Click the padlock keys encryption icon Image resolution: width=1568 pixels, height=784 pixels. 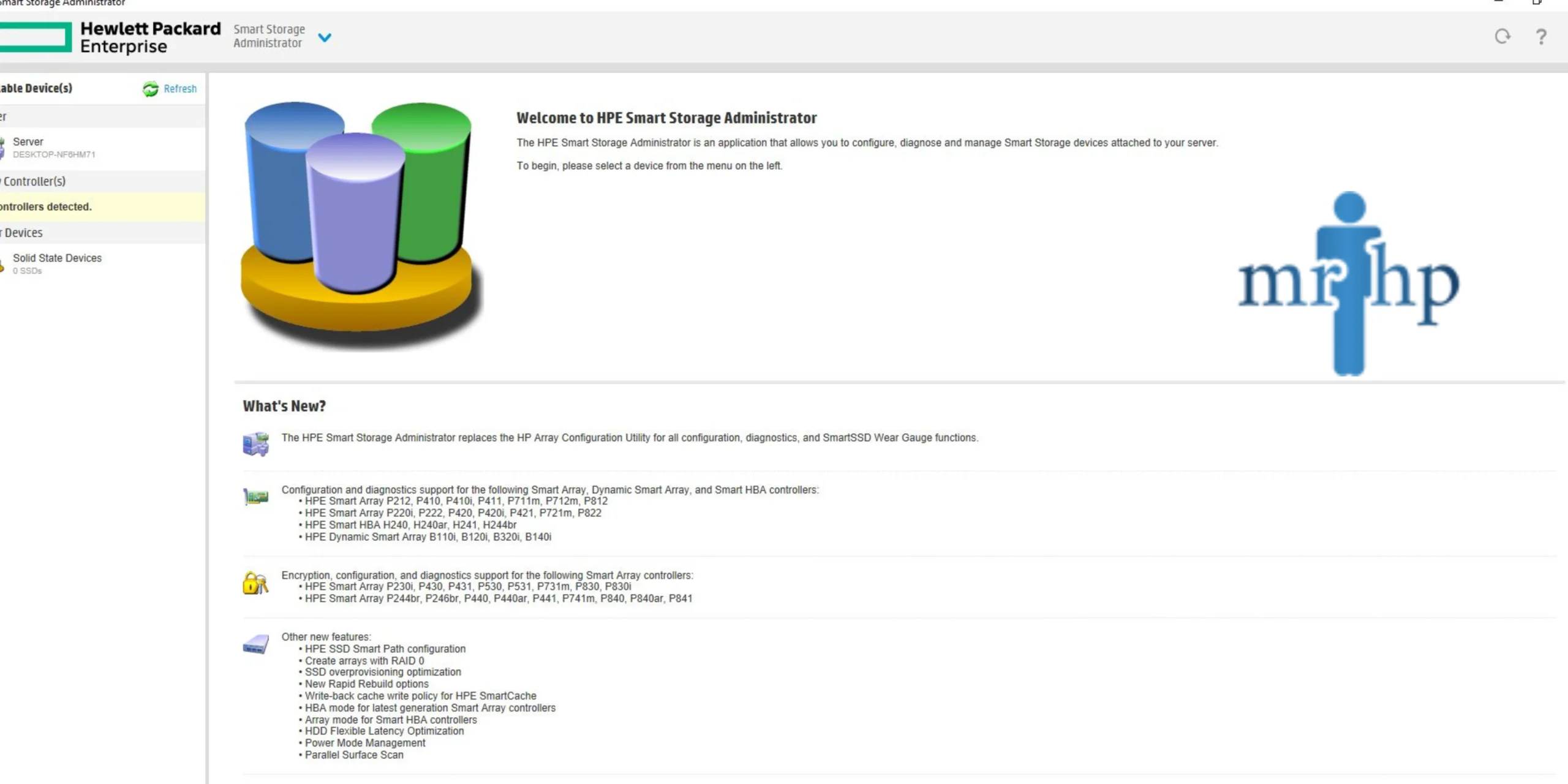coord(255,582)
